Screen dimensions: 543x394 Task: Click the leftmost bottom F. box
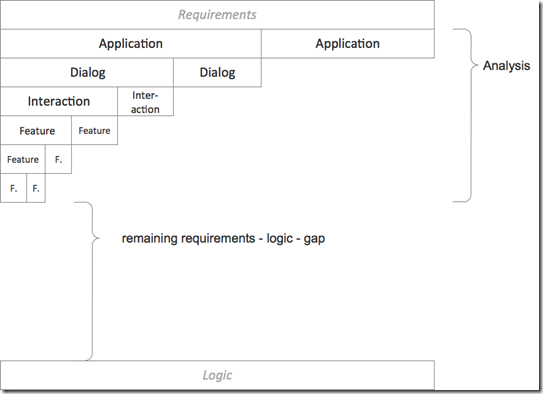(x=14, y=188)
